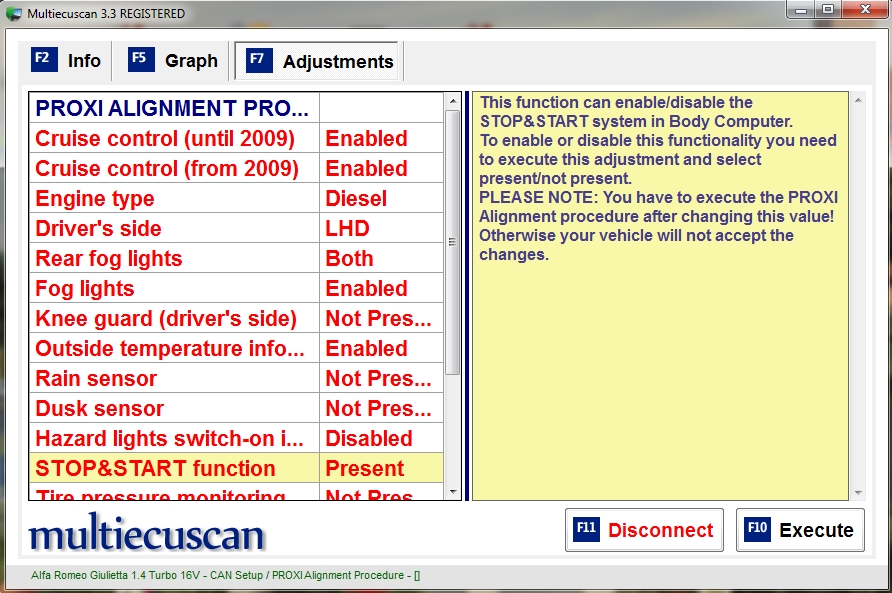Viewport: 892px width, 593px height.
Task: Click the F2 key icon
Action: [44, 59]
